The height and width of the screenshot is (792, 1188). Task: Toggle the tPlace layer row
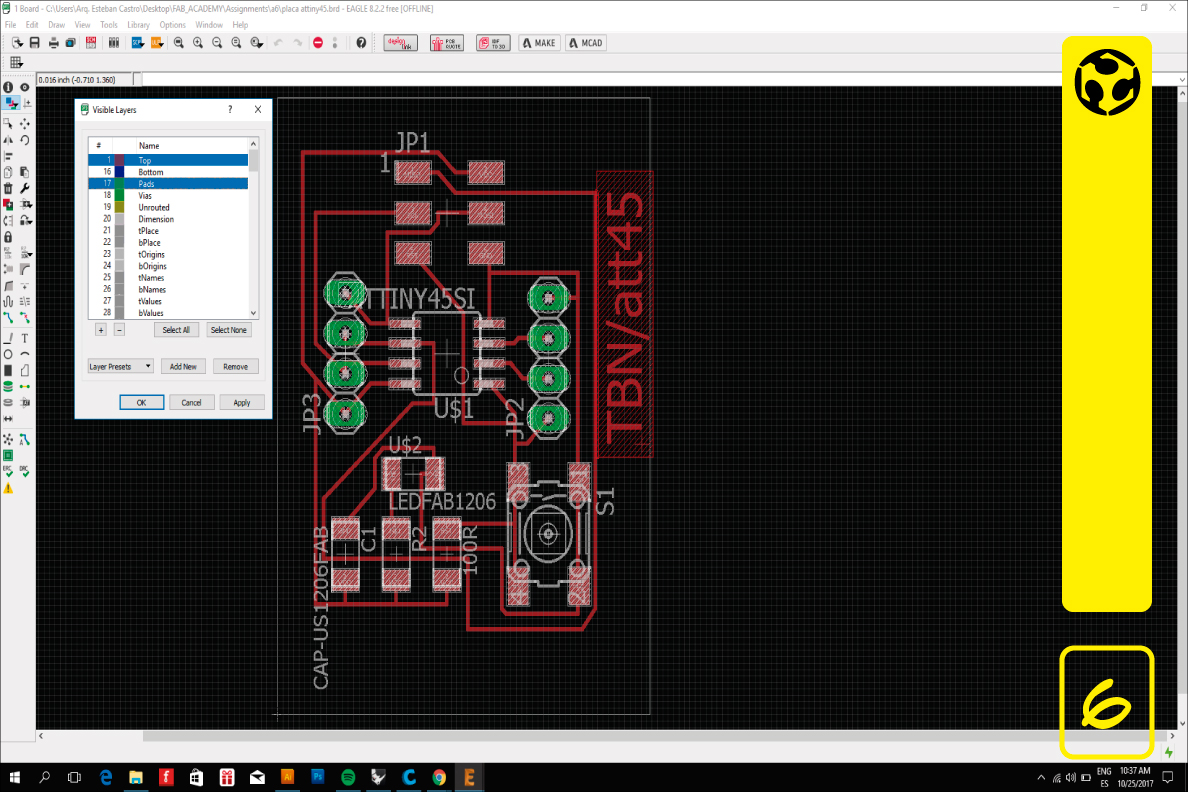tap(168, 230)
